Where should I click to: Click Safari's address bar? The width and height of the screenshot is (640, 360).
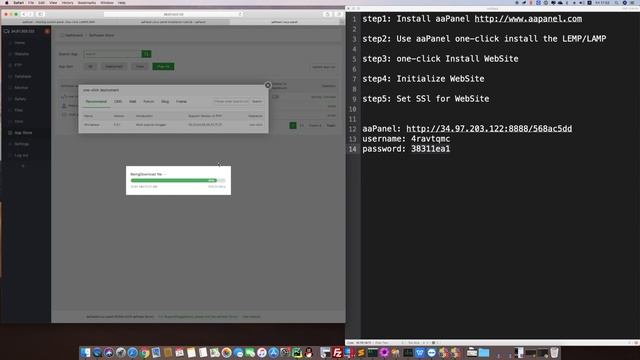[x=173, y=14]
